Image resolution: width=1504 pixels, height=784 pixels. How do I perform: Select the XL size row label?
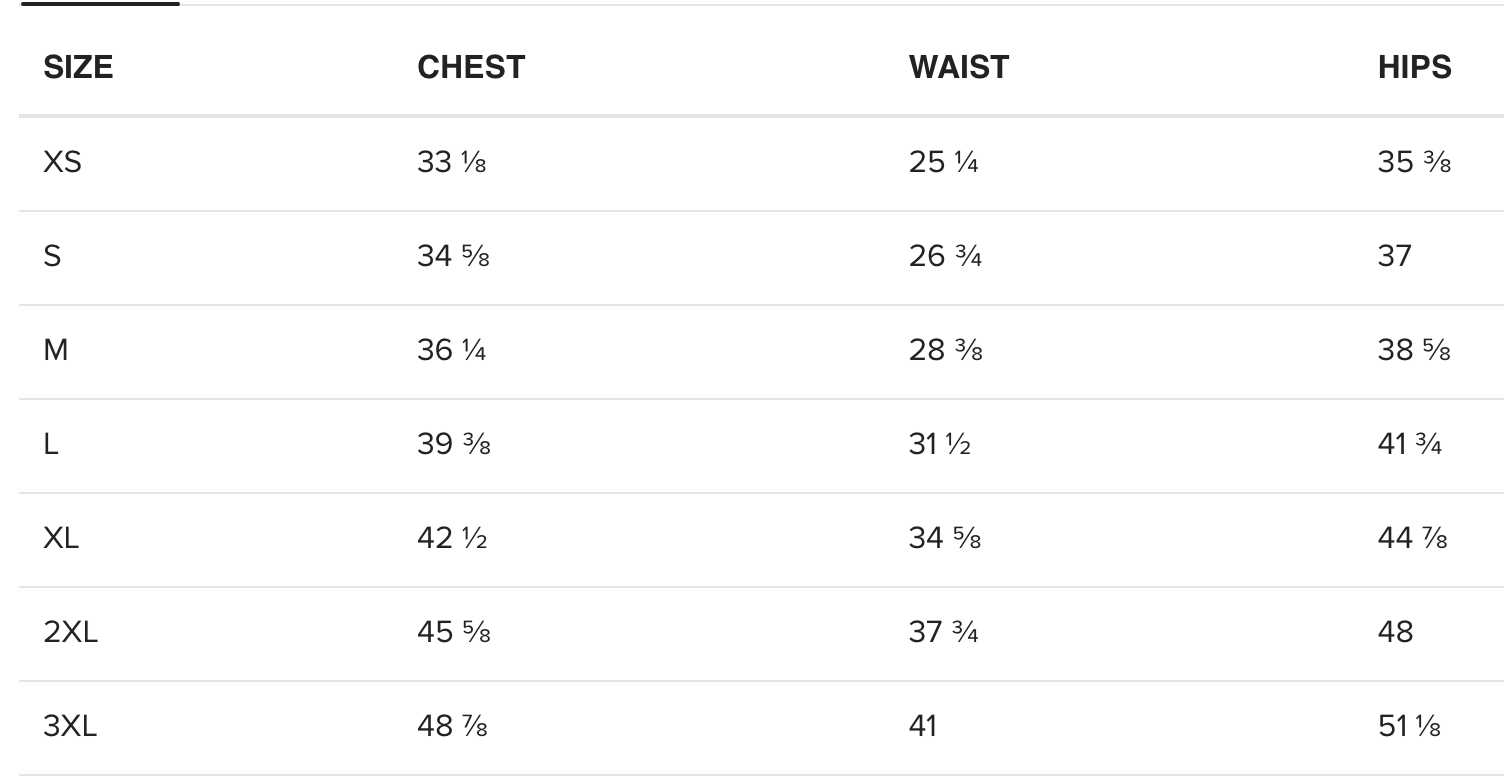tap(61, 538)
